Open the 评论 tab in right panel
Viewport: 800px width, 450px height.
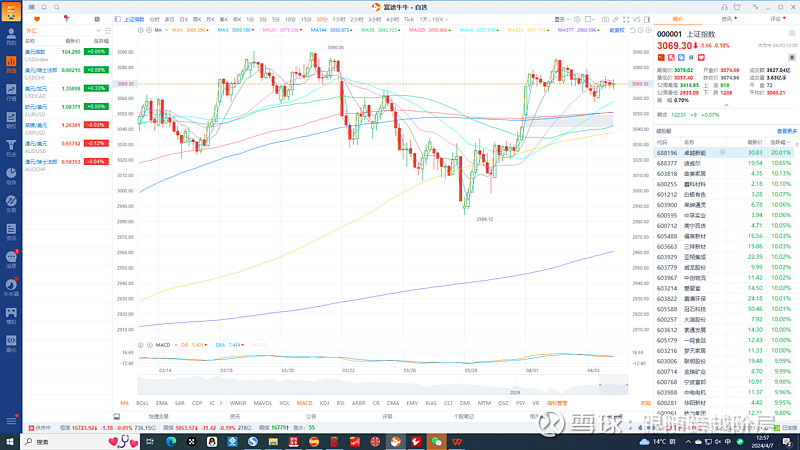775,19
